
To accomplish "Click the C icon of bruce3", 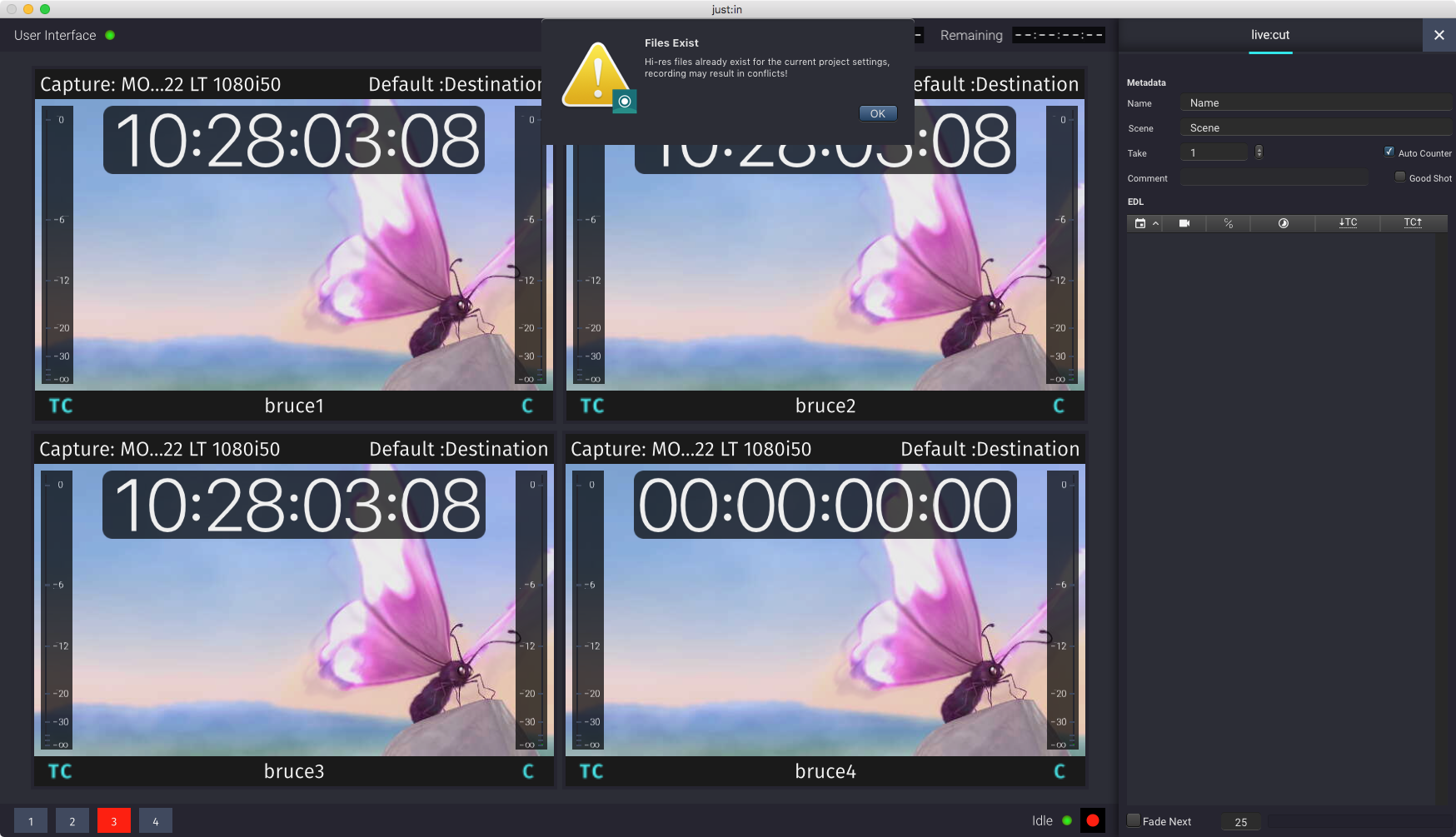I will tap(528, 771).
